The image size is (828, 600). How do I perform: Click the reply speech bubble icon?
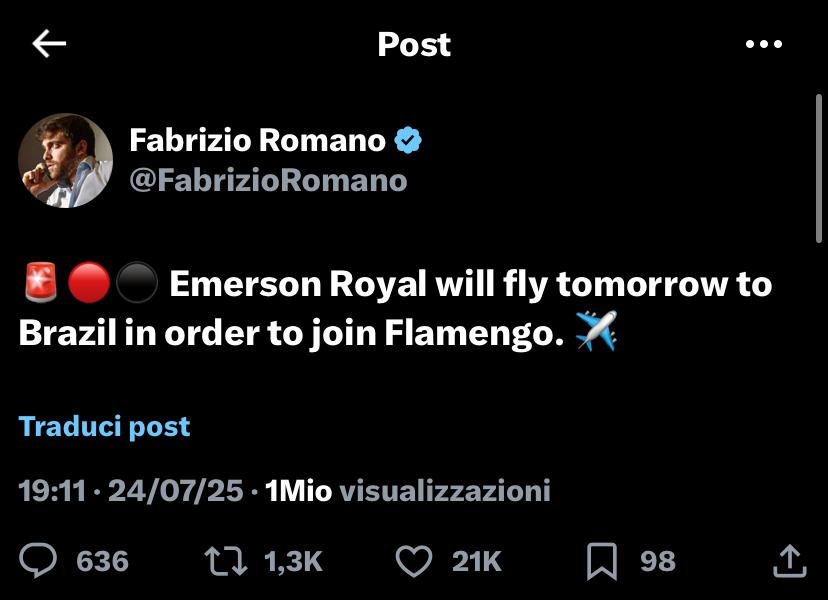coord(39,560)
